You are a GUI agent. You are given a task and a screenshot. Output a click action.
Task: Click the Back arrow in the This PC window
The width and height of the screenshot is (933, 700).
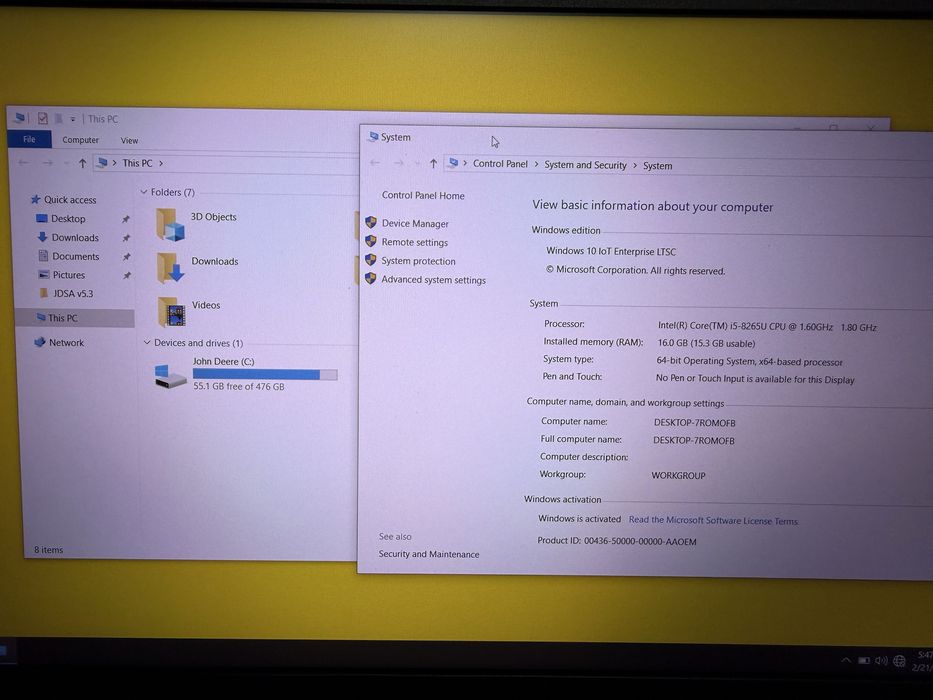(24, 162)
